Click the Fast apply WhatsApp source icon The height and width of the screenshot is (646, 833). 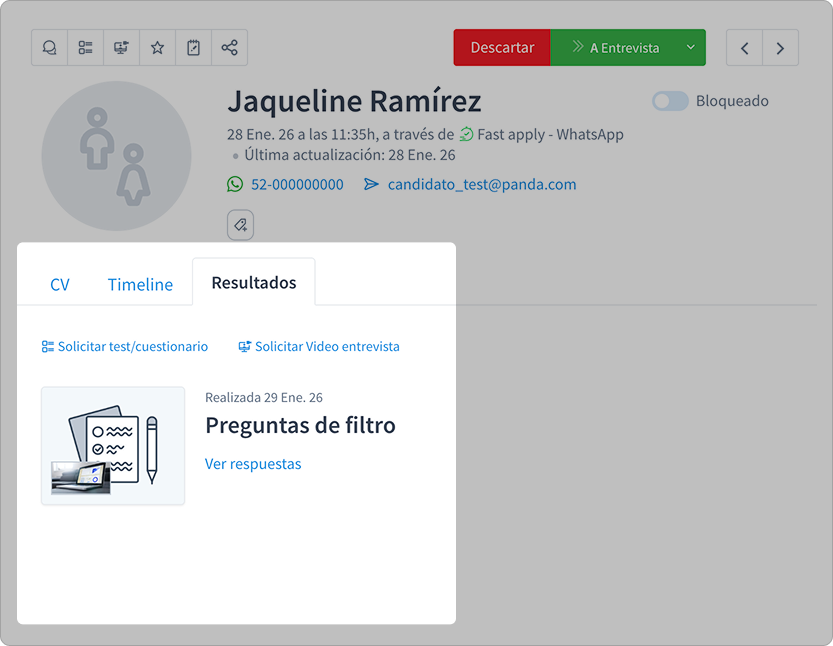pos(467,134)
